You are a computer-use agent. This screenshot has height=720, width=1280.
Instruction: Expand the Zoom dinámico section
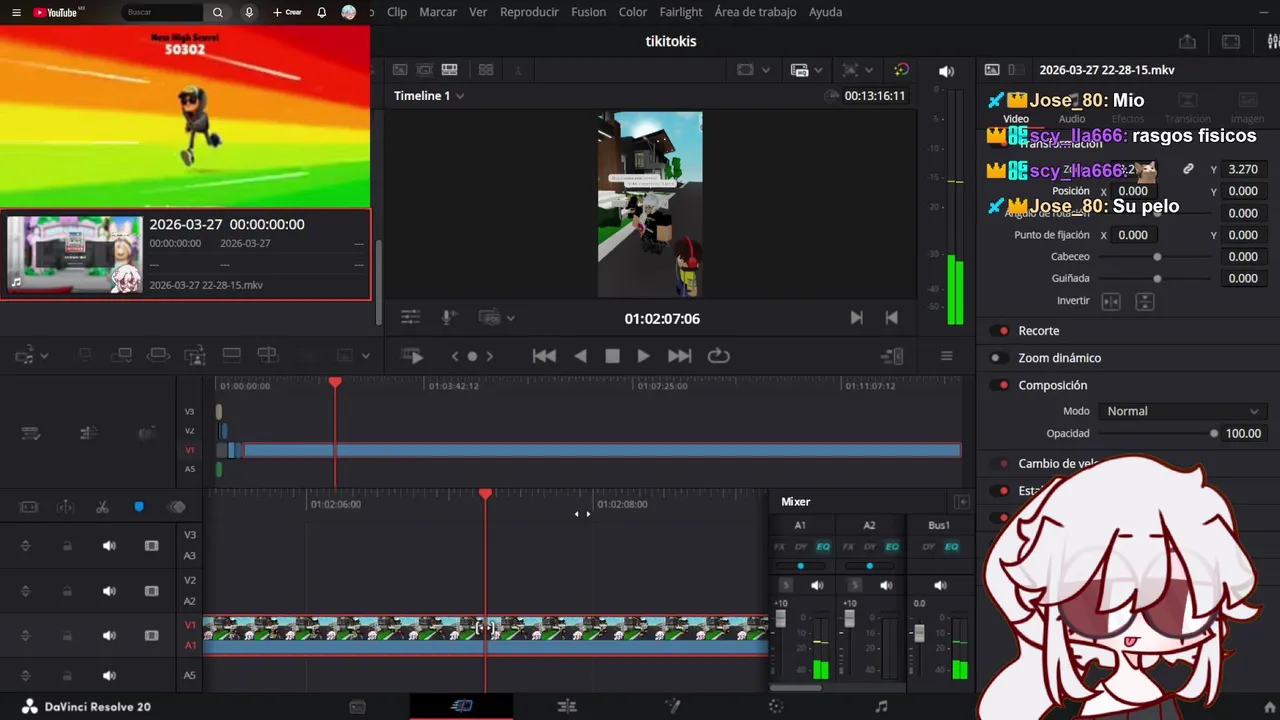pos(1059,358)
